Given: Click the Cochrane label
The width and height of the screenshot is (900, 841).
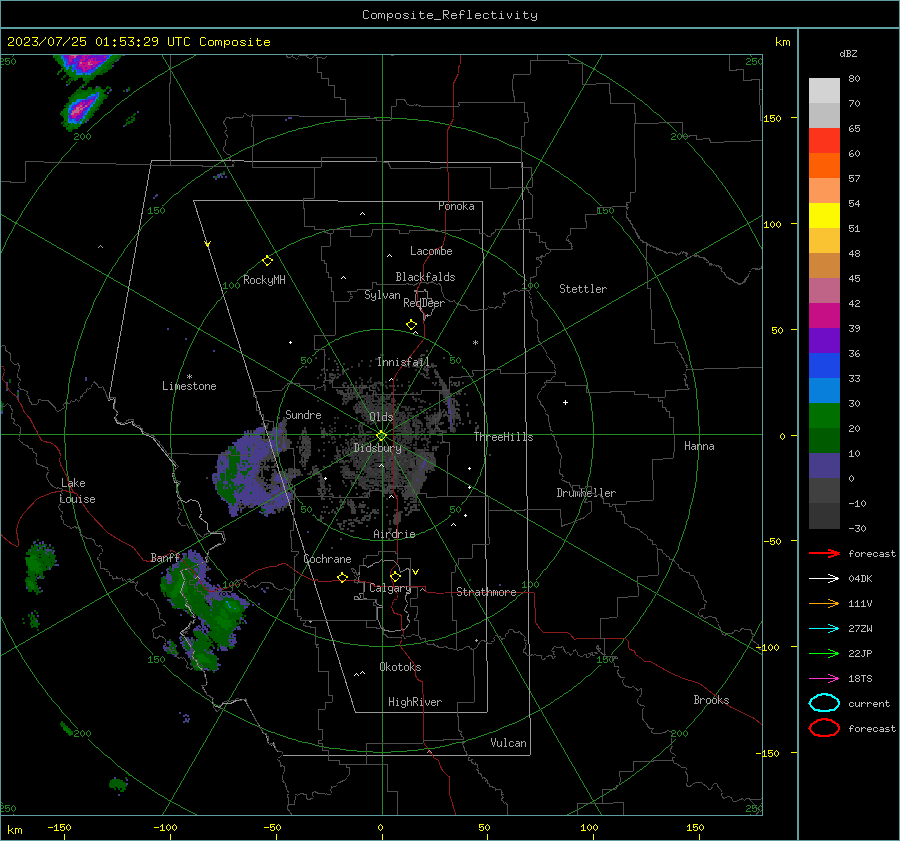Looking at the screenshot, I should click(327, 559).
